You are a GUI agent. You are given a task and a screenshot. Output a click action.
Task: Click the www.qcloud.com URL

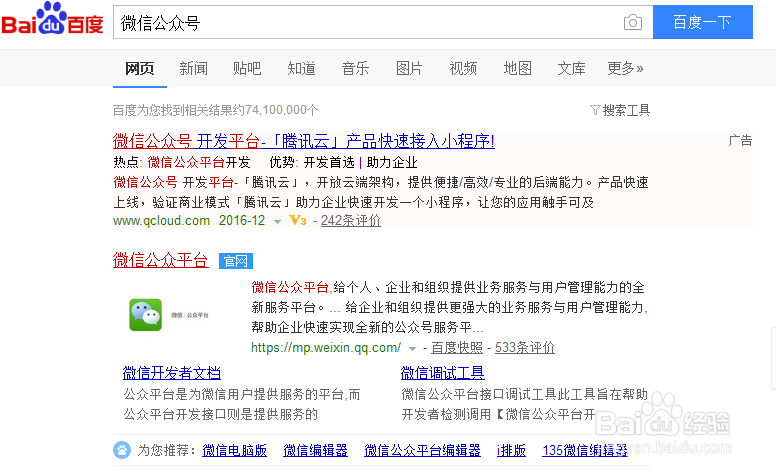161,220
